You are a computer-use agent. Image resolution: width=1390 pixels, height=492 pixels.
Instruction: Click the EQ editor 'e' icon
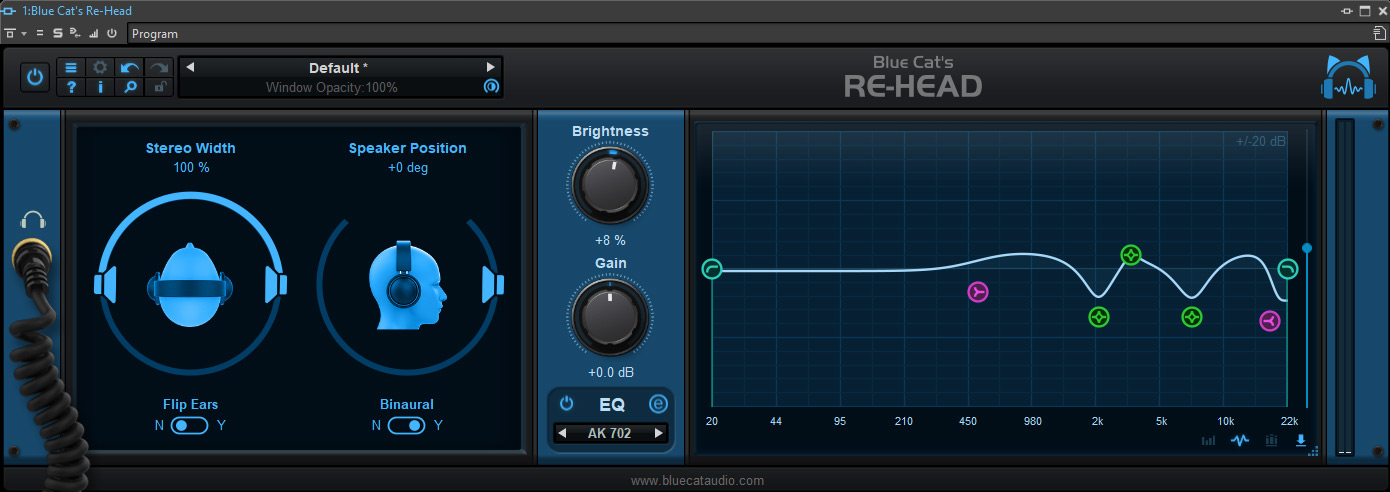pos(658,404)
